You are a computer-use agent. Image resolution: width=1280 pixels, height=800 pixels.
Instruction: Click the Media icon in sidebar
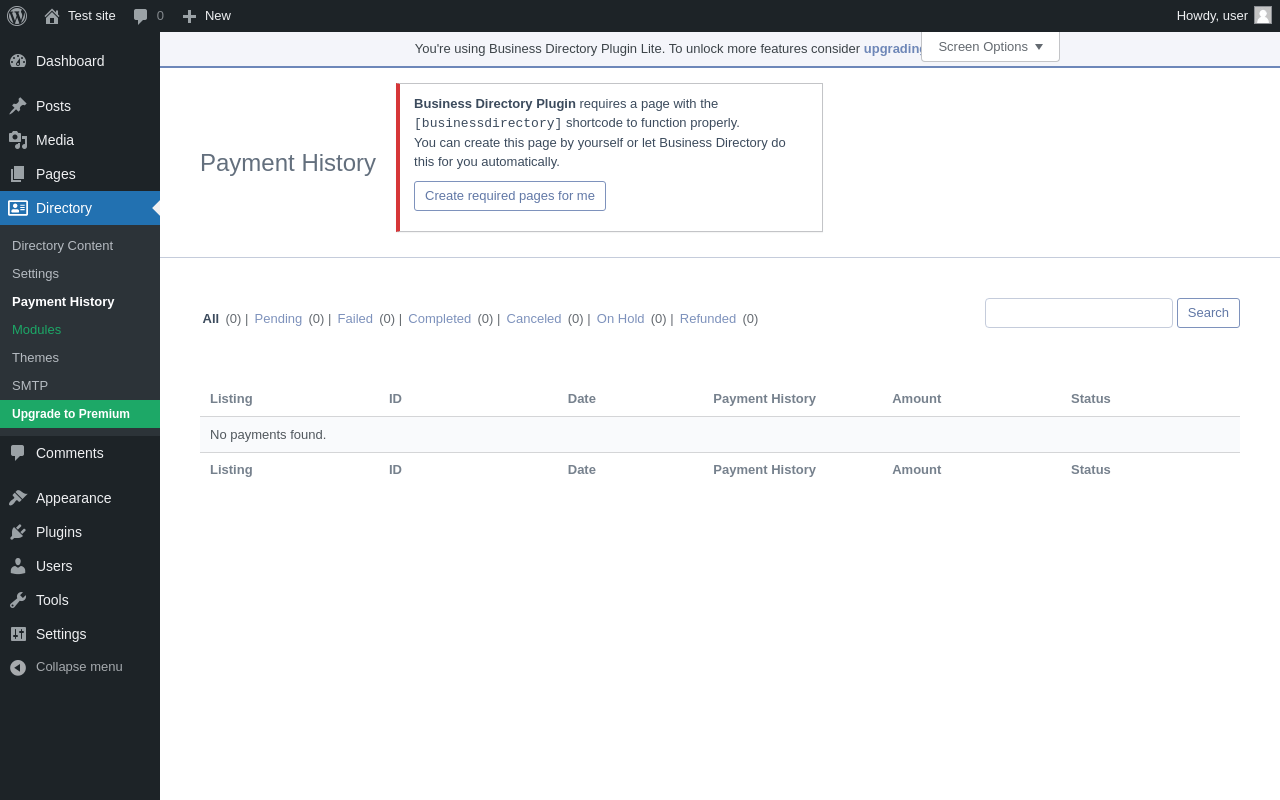point(18,140)
